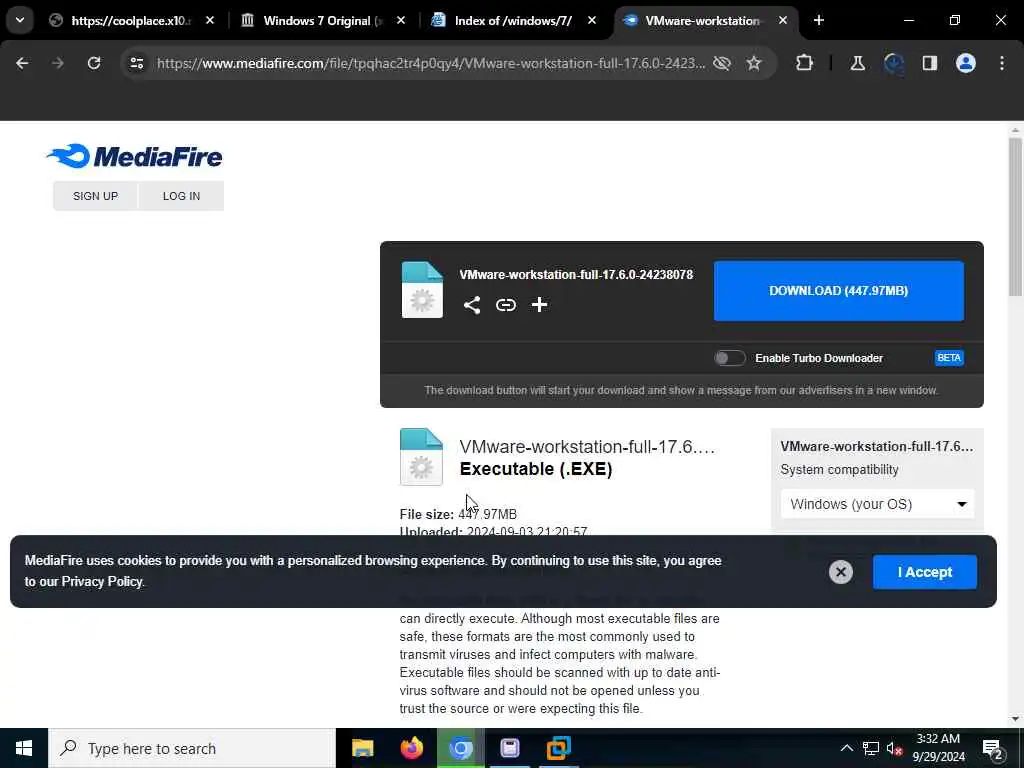
Task: Open the Windows Start menu
Action: point(24,748)
